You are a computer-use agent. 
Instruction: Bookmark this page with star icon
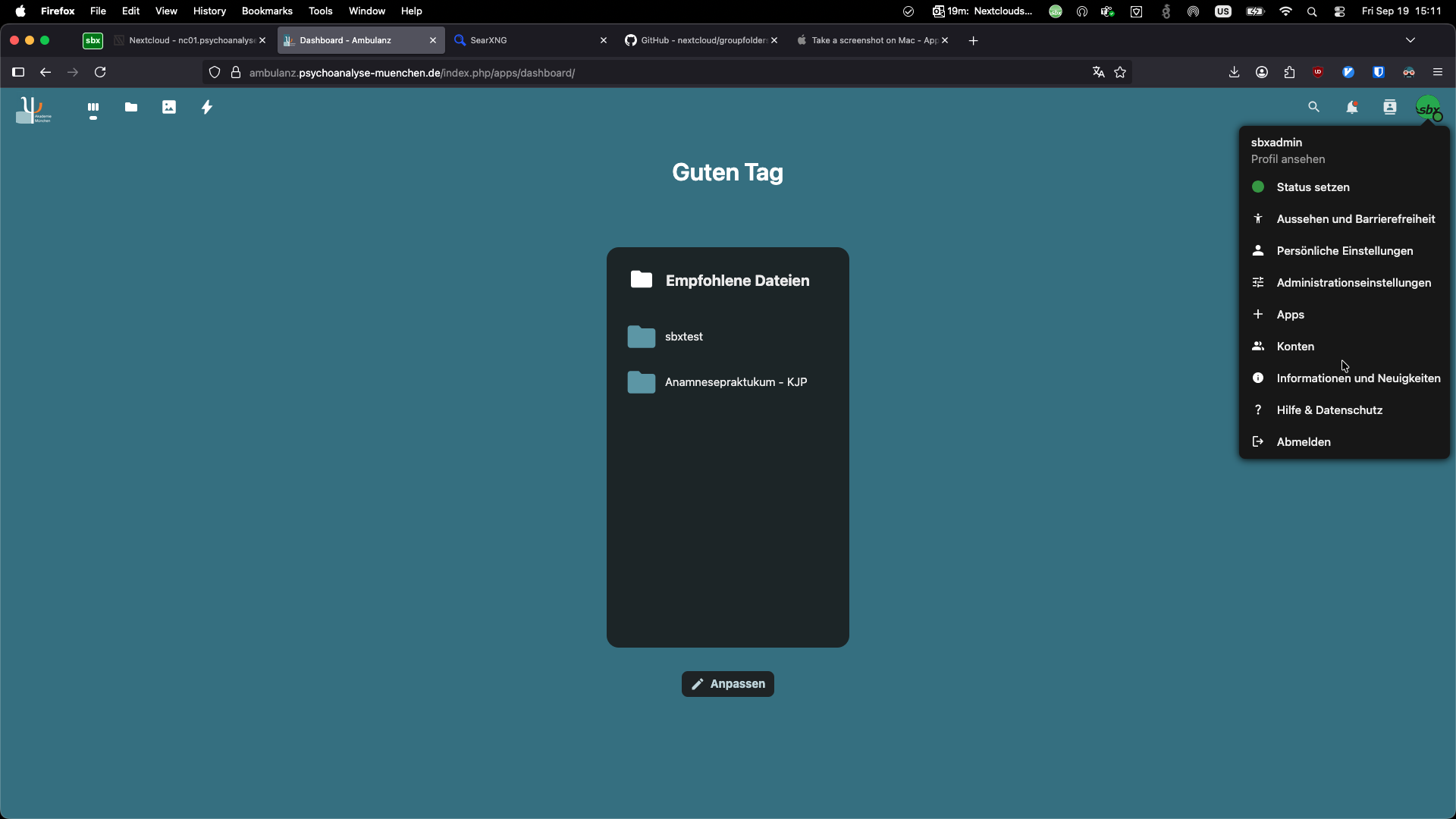(1120, 73)
